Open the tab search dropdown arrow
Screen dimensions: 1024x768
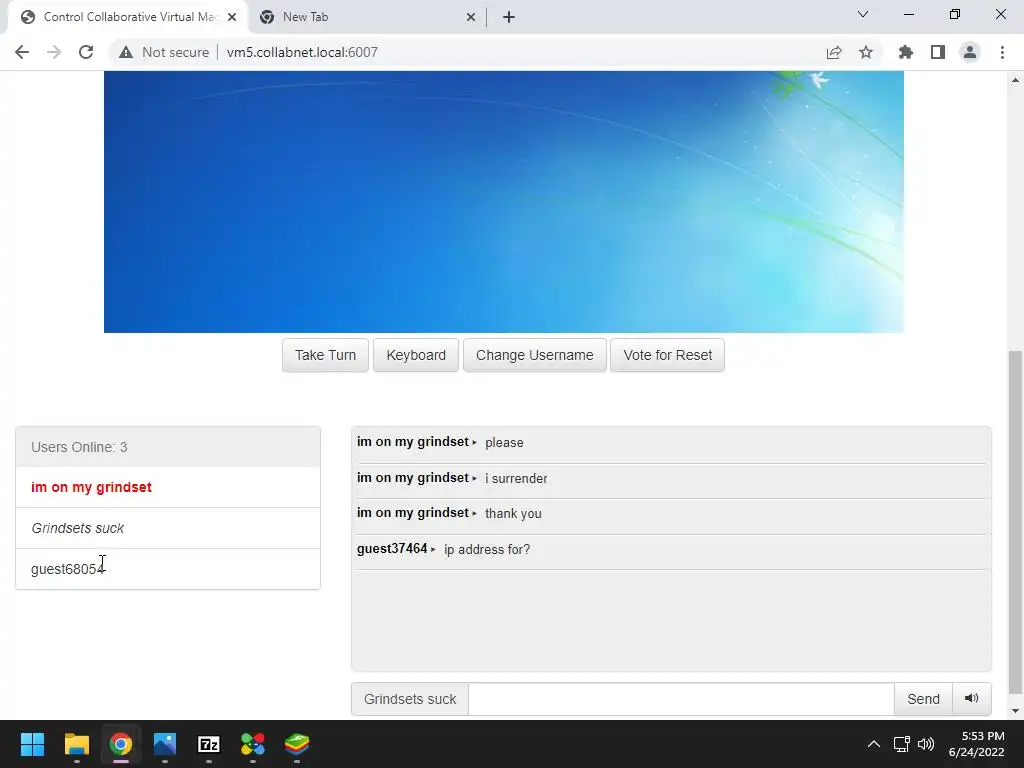click(863, 14)
